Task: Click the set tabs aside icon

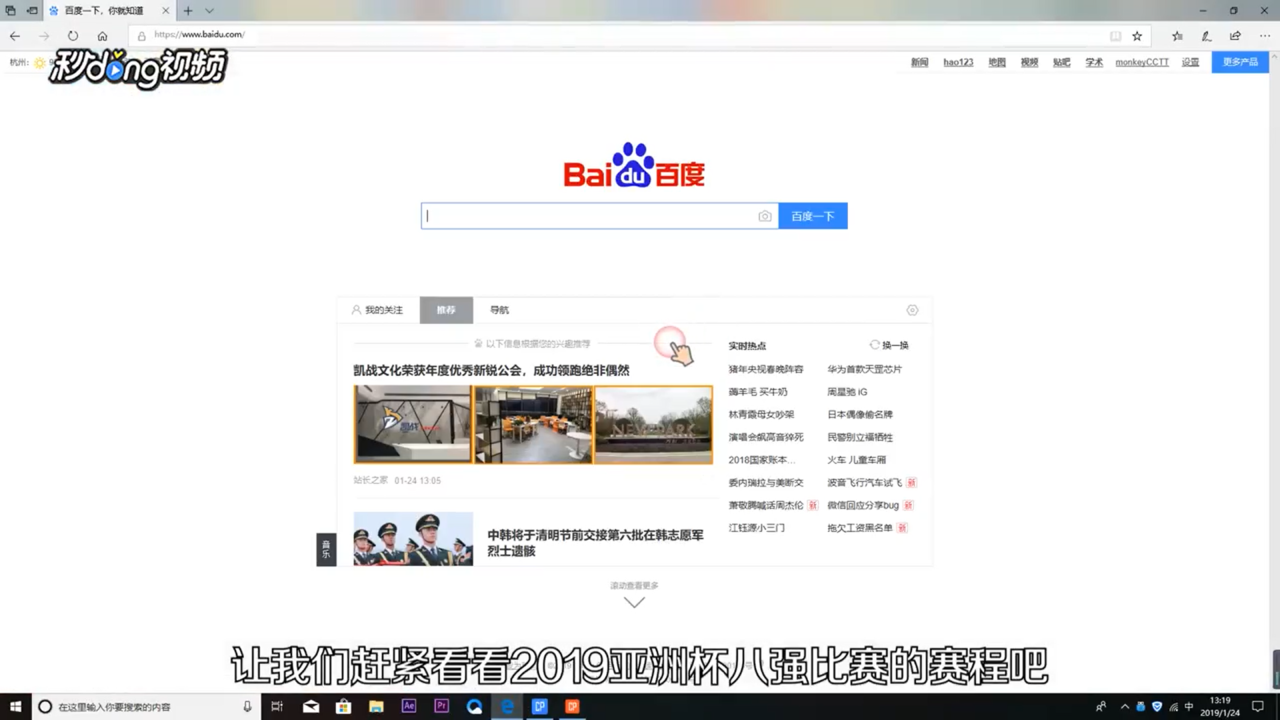Action: [x=32, y=11]
